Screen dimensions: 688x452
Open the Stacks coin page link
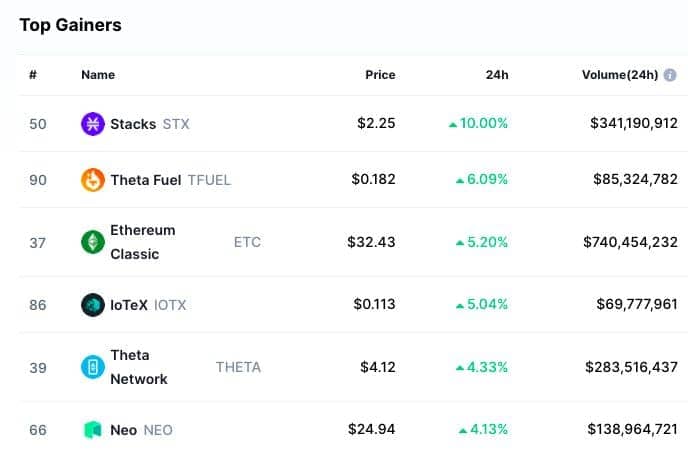coord(133,124)
